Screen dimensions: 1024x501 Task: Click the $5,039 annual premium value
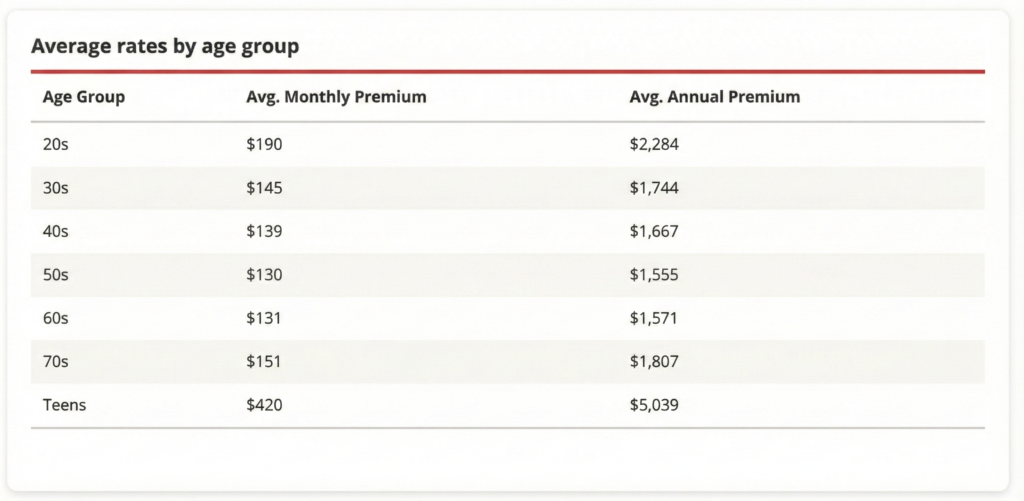tap(654, 405)
